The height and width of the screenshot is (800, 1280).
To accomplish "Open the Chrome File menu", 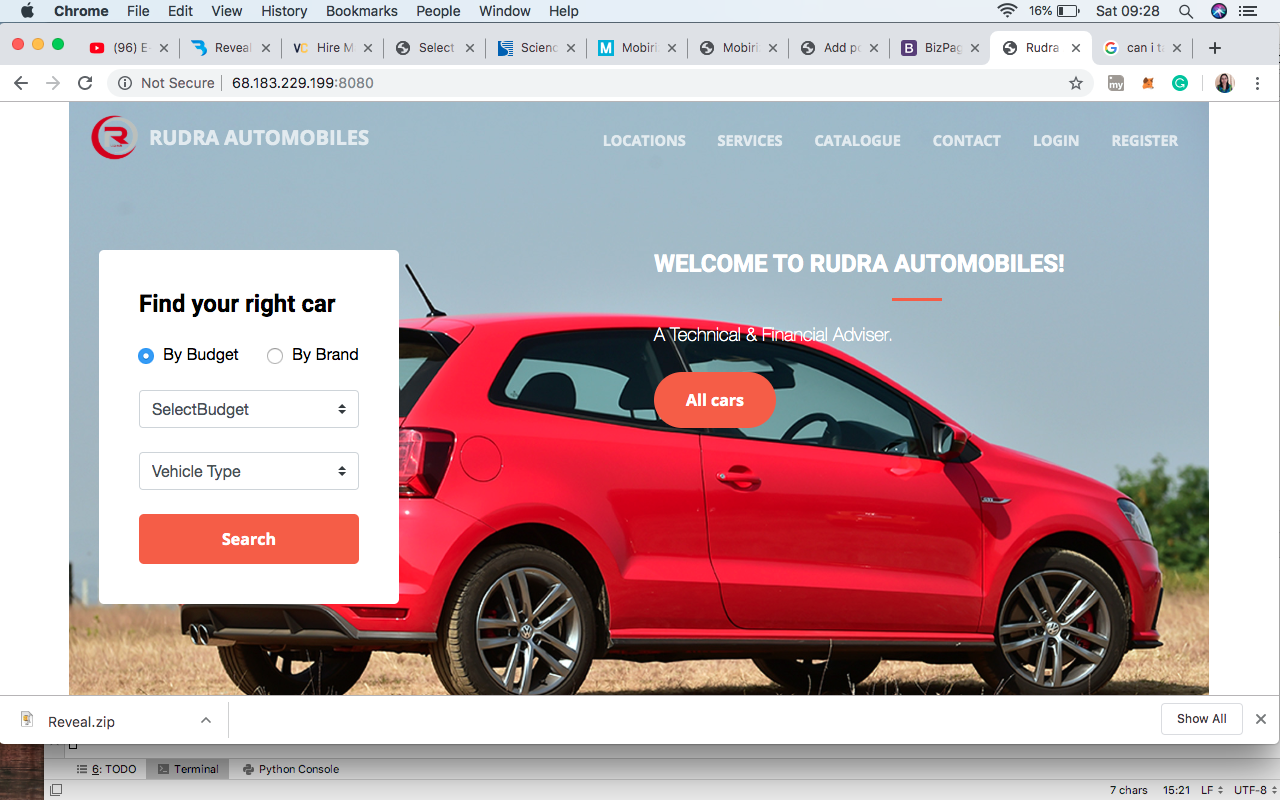I will (138, 11).
